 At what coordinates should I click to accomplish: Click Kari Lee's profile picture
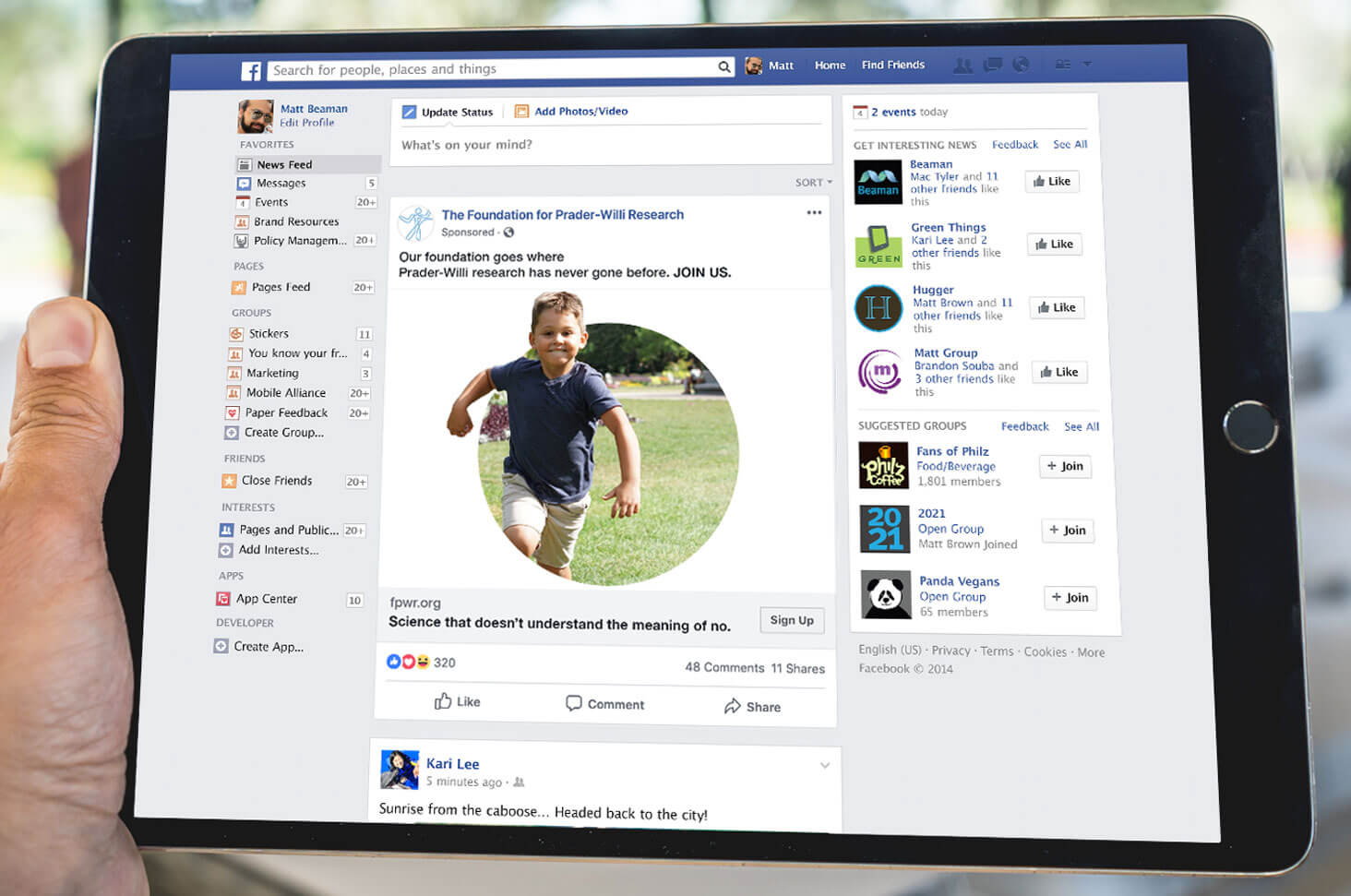point(400,770)
